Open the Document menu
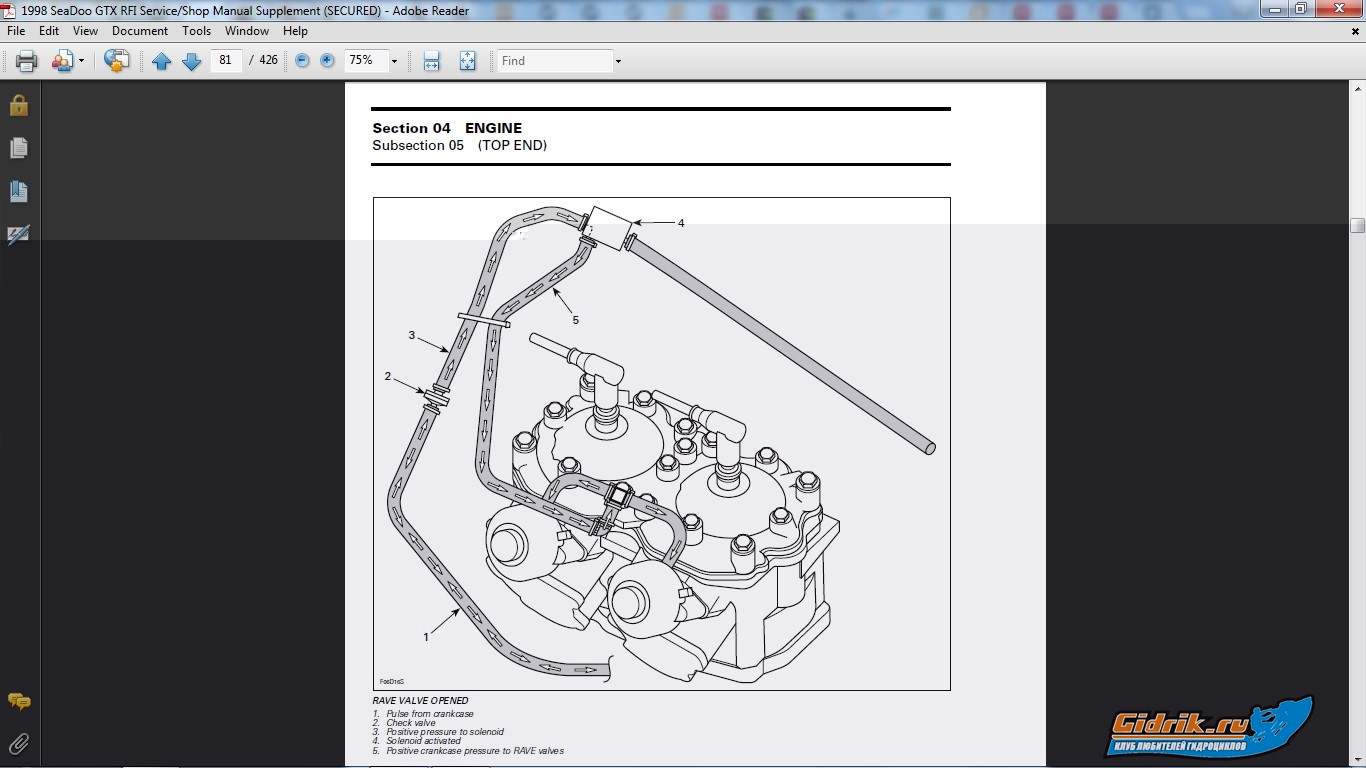This screenshot has height=768, width=1366. pos(140,31)
